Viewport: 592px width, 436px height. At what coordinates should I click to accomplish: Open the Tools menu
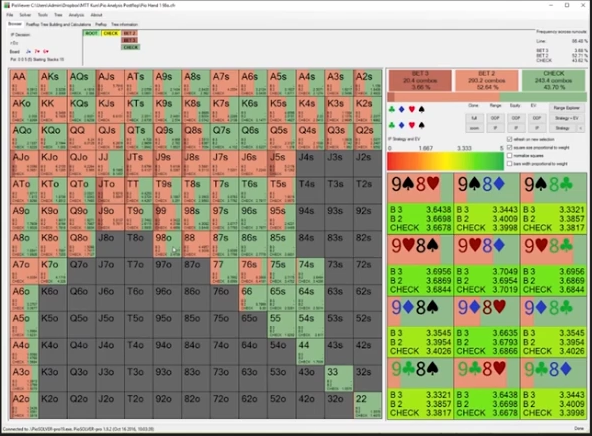[43, 15]
